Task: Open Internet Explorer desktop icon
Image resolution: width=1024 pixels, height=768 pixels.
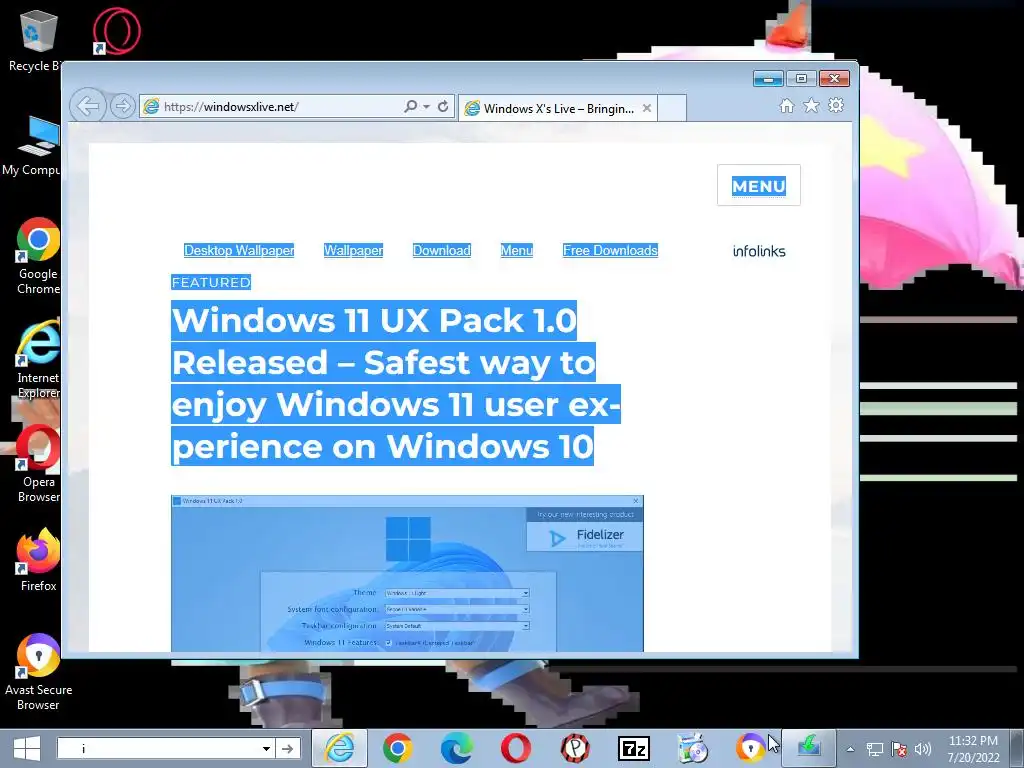Action: tap(38, 359)
